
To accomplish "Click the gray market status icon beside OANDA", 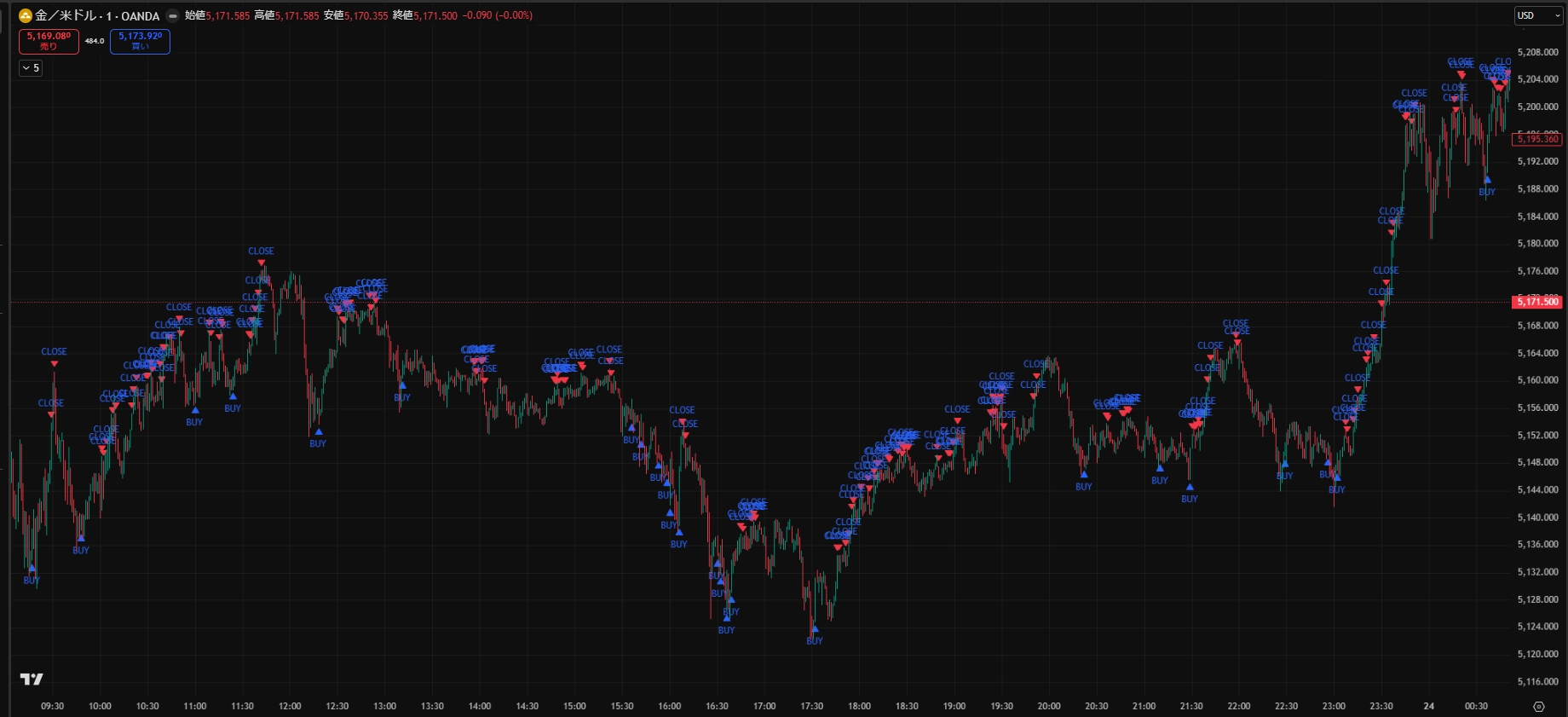I will 173,15.
